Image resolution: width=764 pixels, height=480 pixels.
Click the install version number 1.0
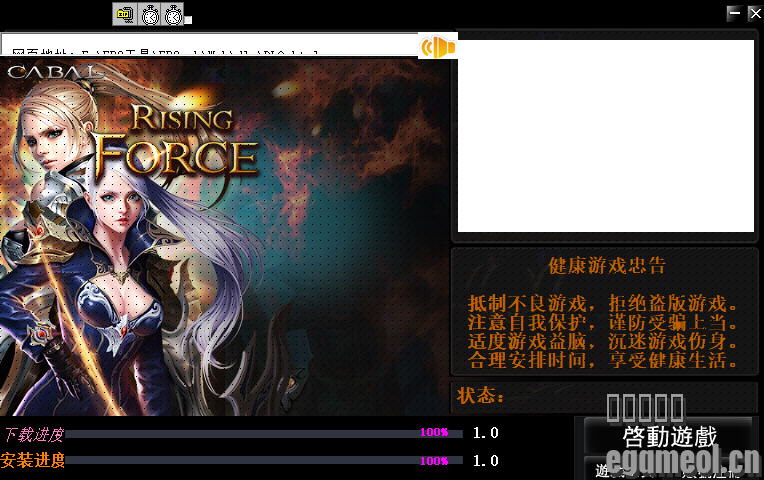tap(485, 461)
